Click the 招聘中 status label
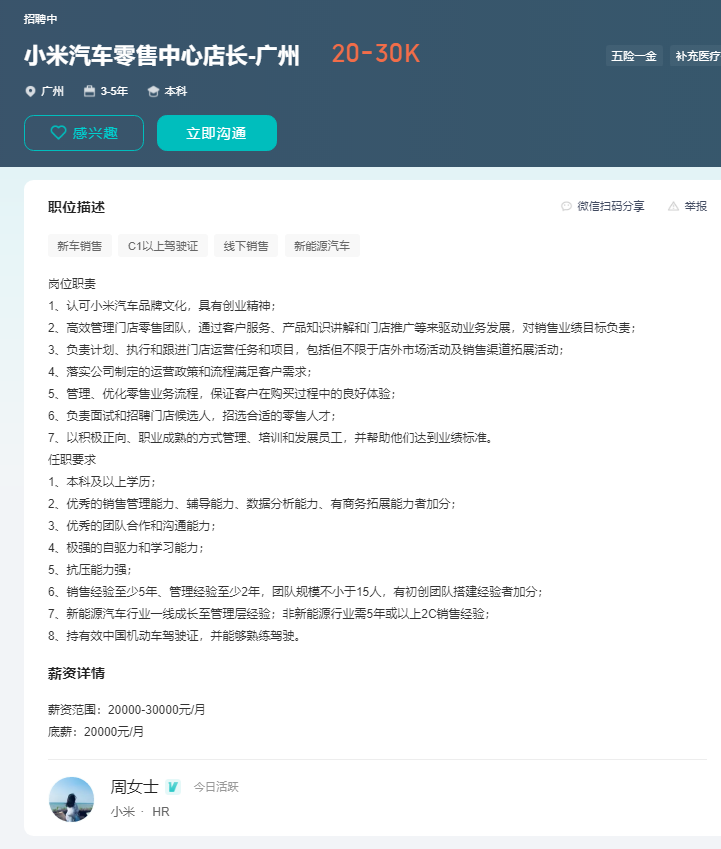 coord(41,19)
